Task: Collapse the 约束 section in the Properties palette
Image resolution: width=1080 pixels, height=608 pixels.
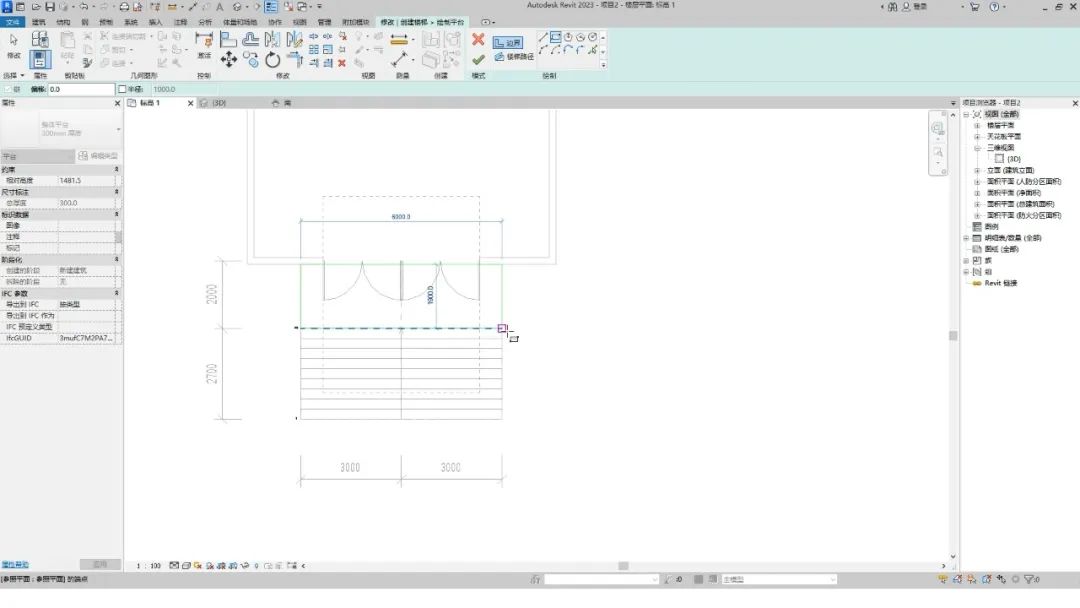Action: (x=116, y=169)
